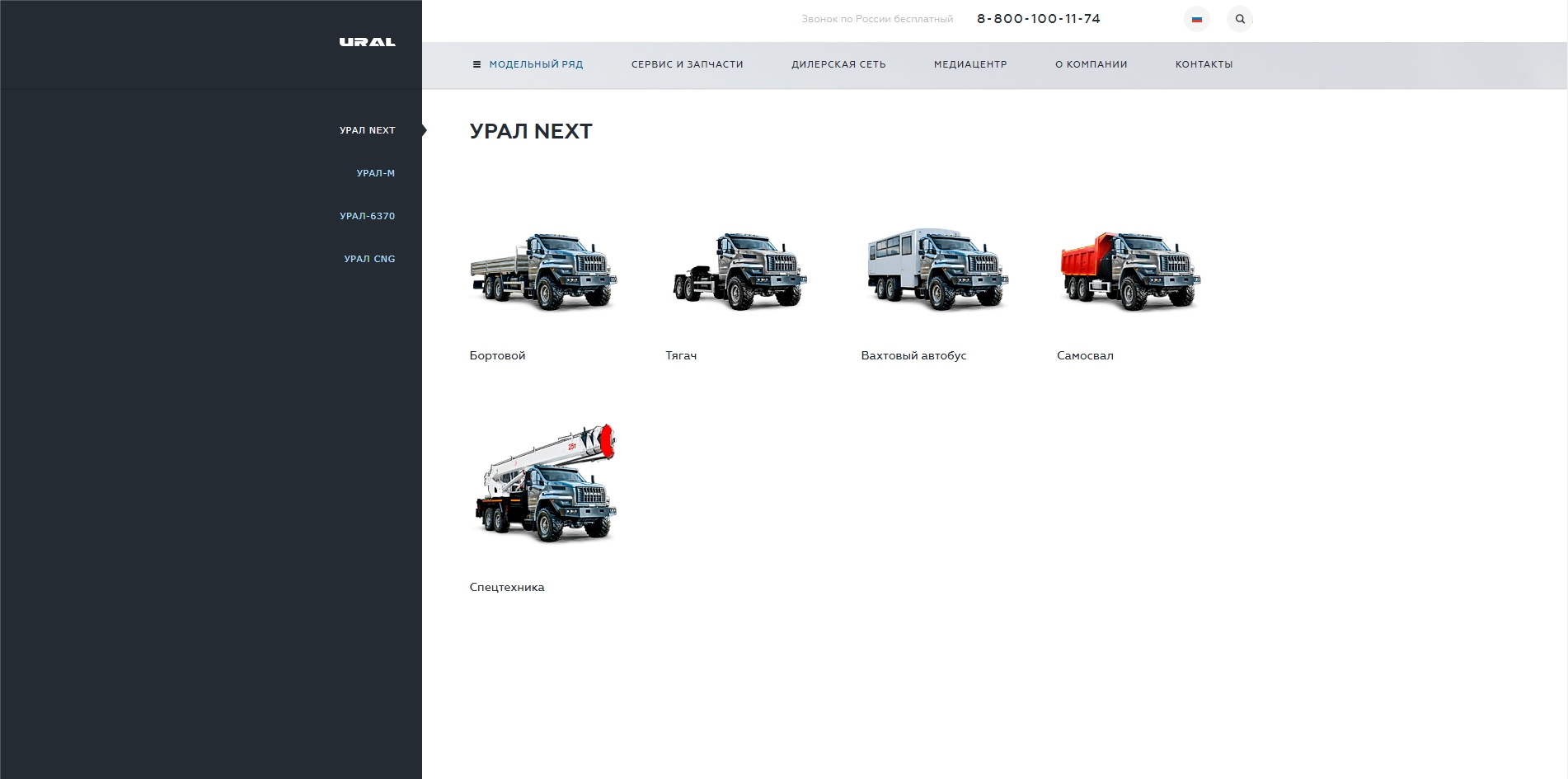Click phone number 8-800-100-11-74
This screenshot has height=779, width=1568.
1039,19
